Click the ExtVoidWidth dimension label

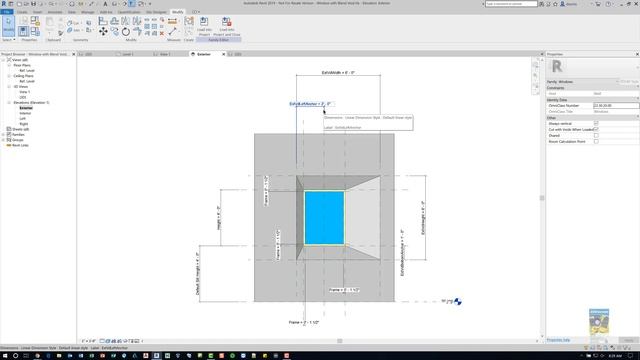tap(338, 73)
